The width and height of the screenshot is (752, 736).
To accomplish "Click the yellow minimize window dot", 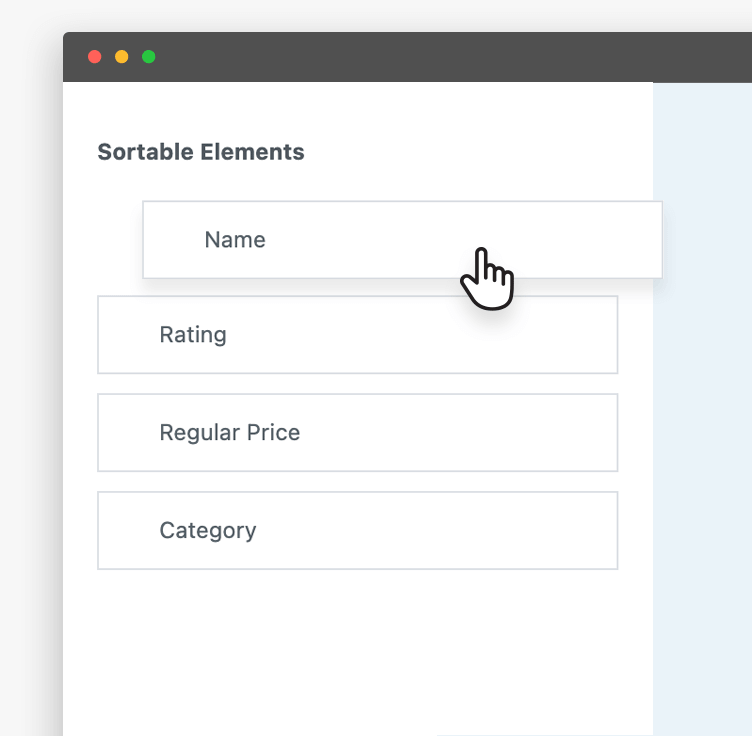I will point(122,57).
